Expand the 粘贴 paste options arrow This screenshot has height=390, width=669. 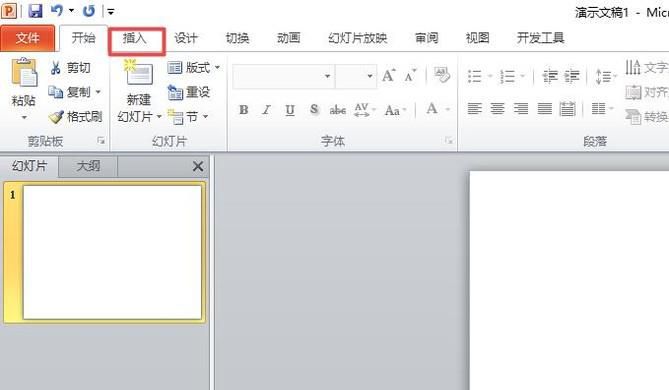click(24, 117)
